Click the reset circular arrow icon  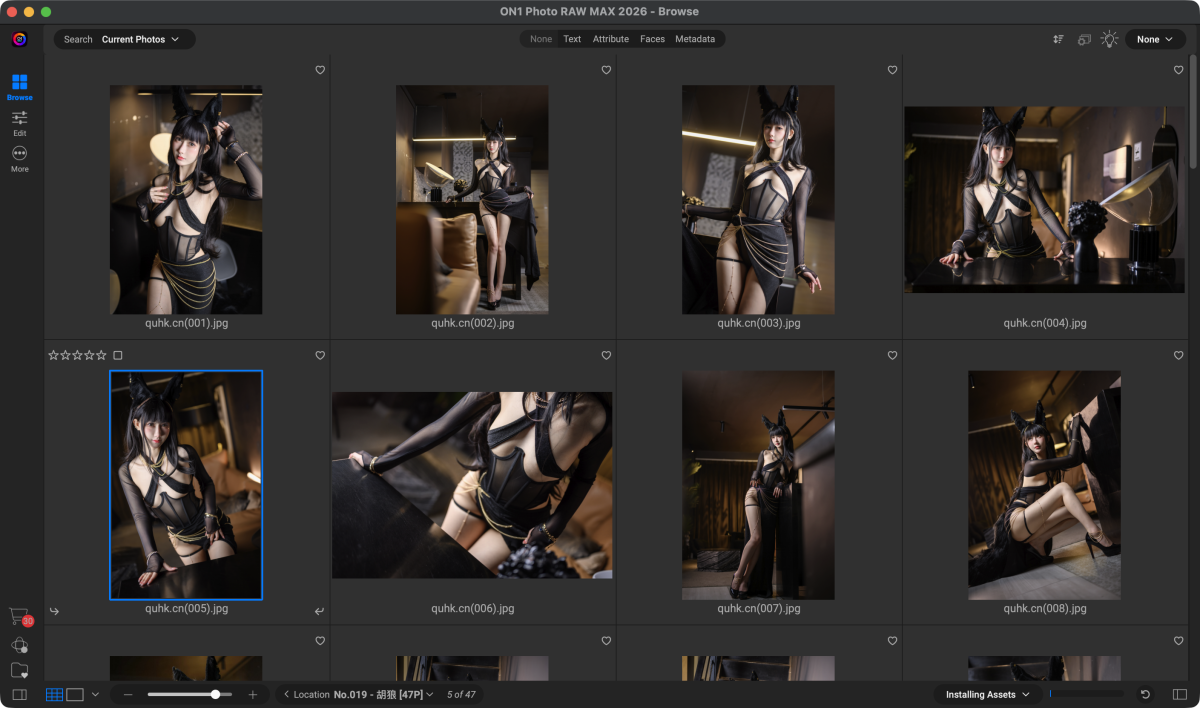click(x=1145, y=694)
